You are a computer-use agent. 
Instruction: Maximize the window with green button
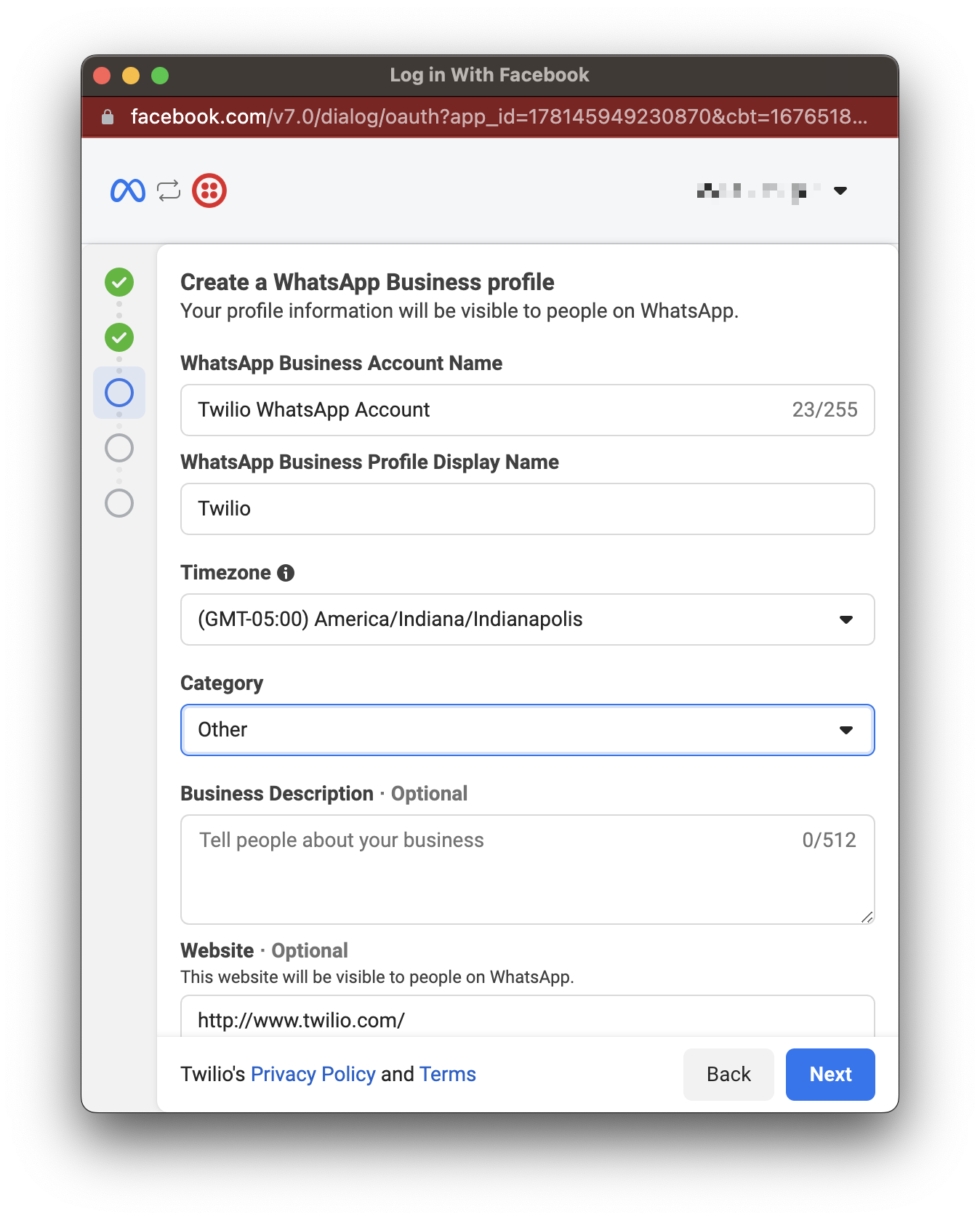click(160, 76)
